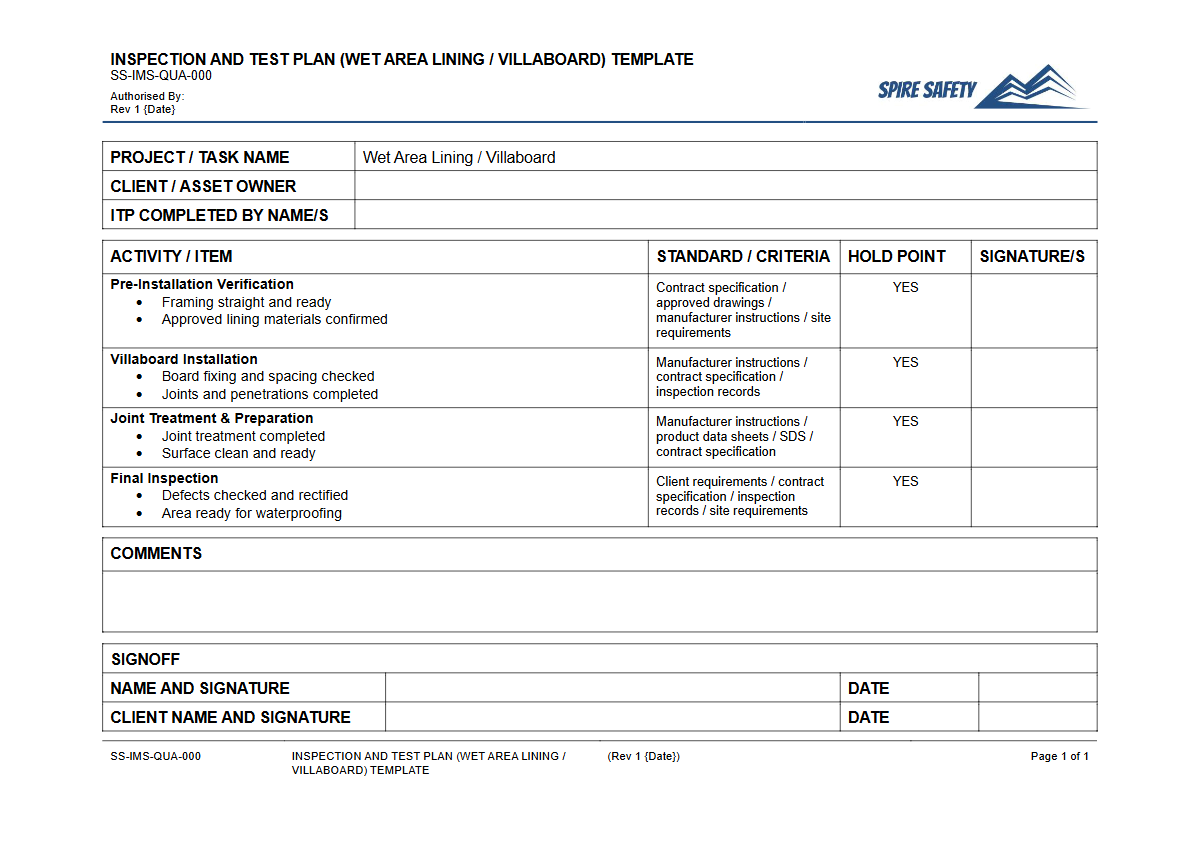This screenshot has width=1200, height=849.
Task: Click the 'CLIENT NAME AND SIGNATURE' label
Action: pyautogui.click(x=230, y=718)
